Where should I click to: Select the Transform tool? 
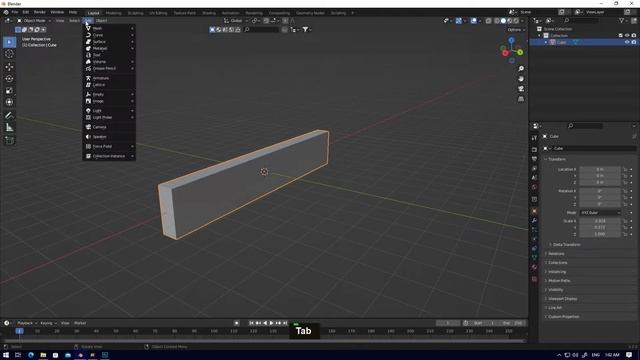coord(9,102)
